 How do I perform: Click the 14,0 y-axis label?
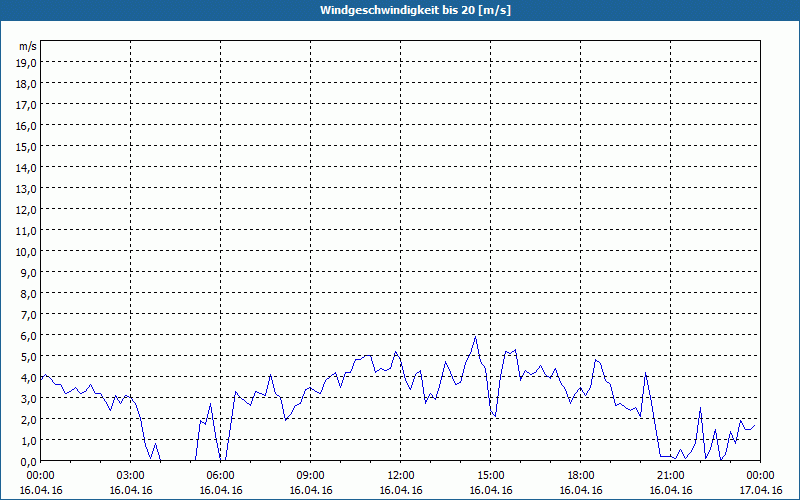28,168
